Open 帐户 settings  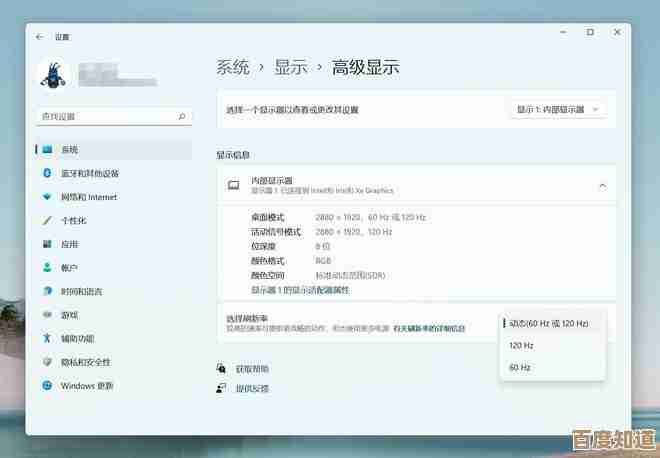click(x=114, y=267)
